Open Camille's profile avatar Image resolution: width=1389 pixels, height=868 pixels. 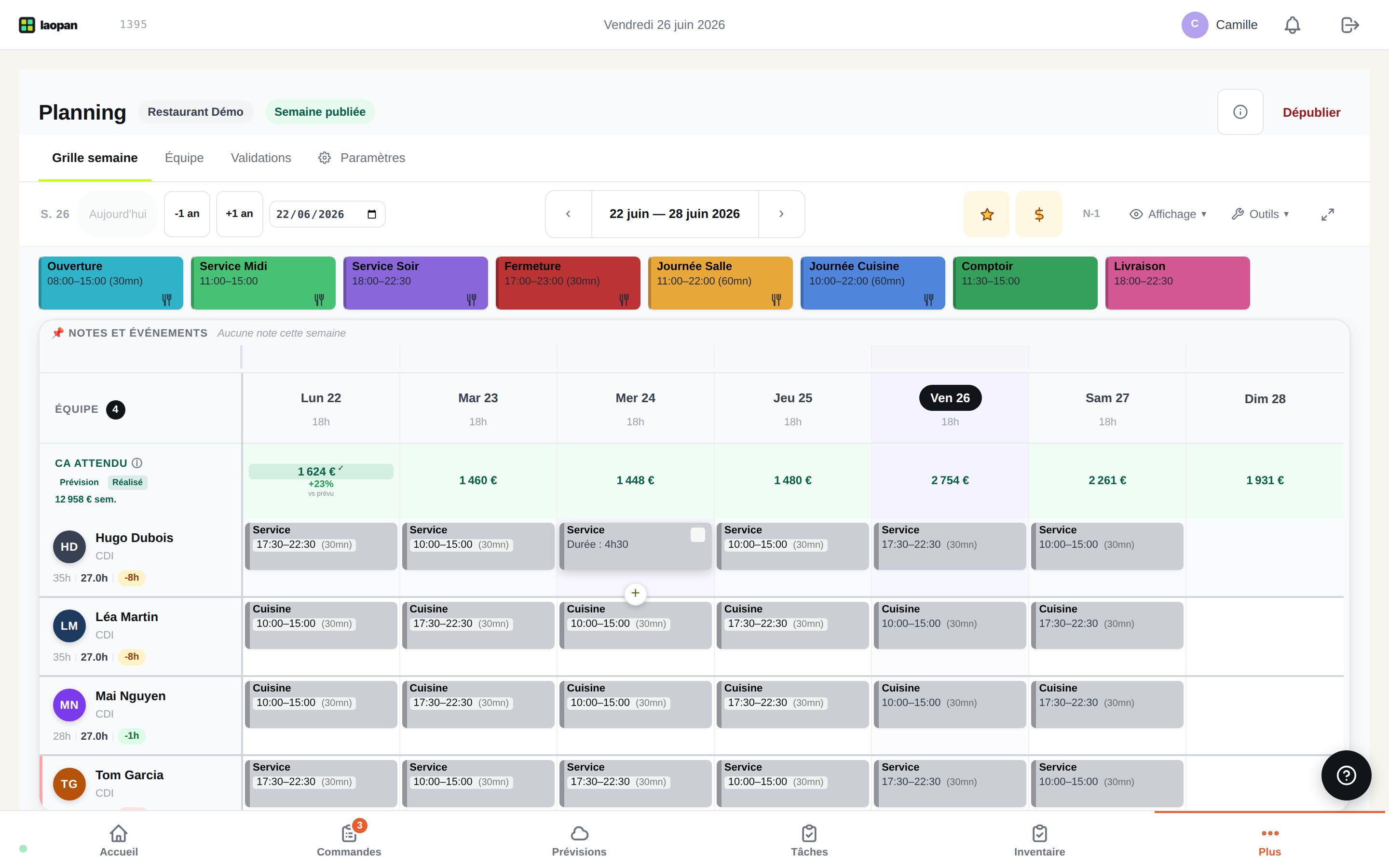(x=1195, y=25)
